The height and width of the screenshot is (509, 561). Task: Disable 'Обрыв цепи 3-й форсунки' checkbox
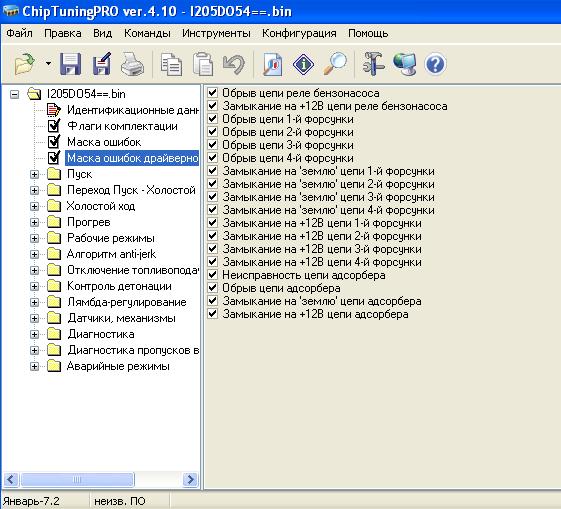coord(213,145)
